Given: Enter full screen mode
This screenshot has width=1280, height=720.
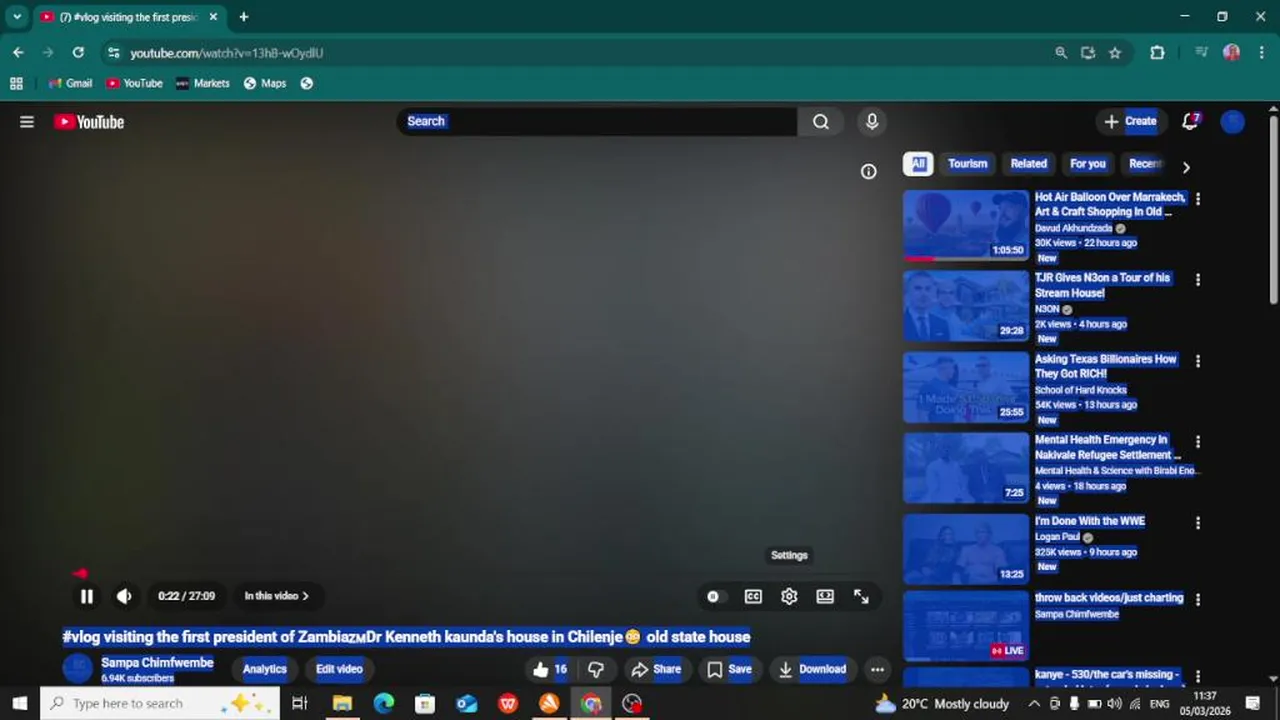Looking at the screenshot, I should pyautogui.click(x=861, y=596).
